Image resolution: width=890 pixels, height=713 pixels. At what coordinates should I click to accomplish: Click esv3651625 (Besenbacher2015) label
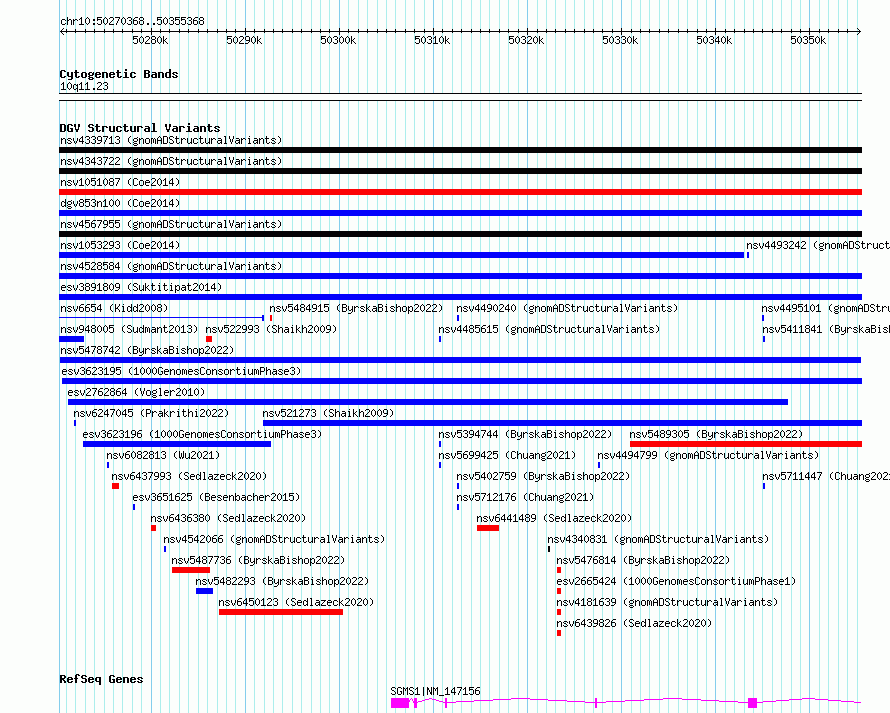tap(216, 497)
